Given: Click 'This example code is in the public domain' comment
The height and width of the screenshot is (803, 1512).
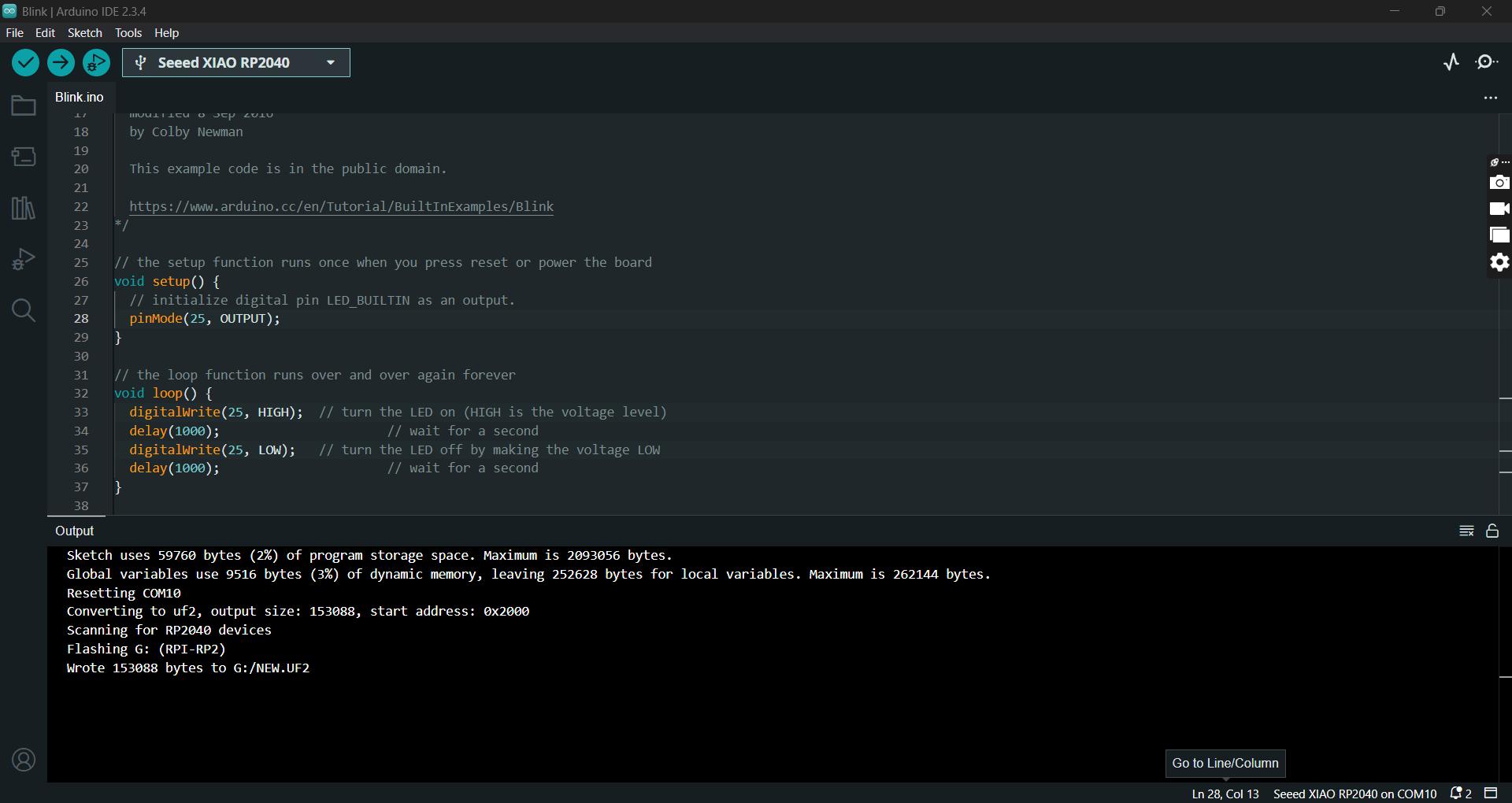Looking at the screenshot, I should 288,168.
